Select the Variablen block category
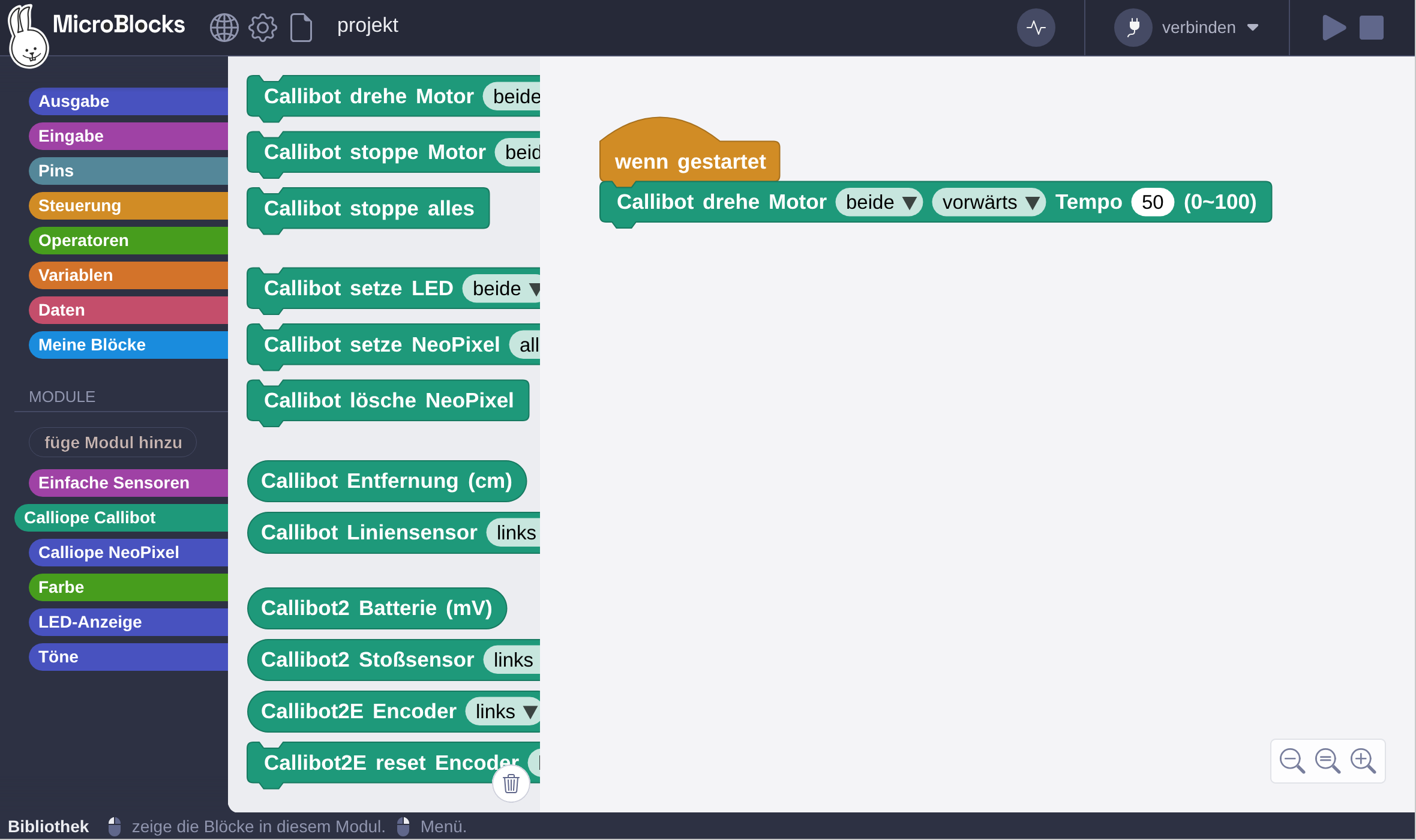1416x840 pixels. click(x=128, y=275)
